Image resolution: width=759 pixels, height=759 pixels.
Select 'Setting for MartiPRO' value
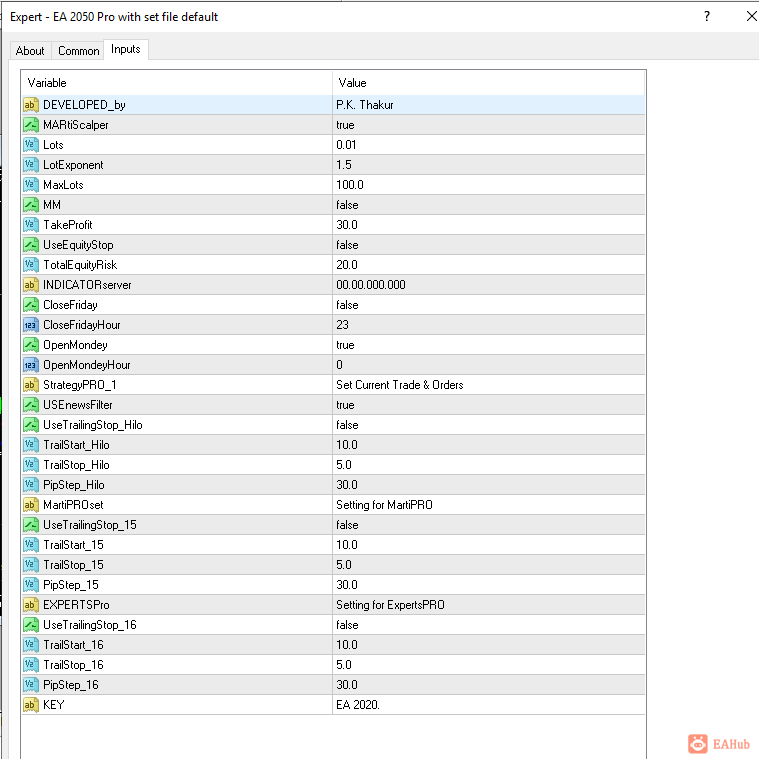488,505
